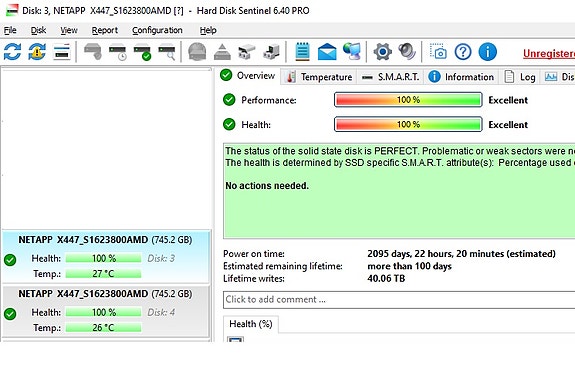575x392 pixels.
Task: Click the eject-style triangle disk icon
Action: (x=222, y=52)
